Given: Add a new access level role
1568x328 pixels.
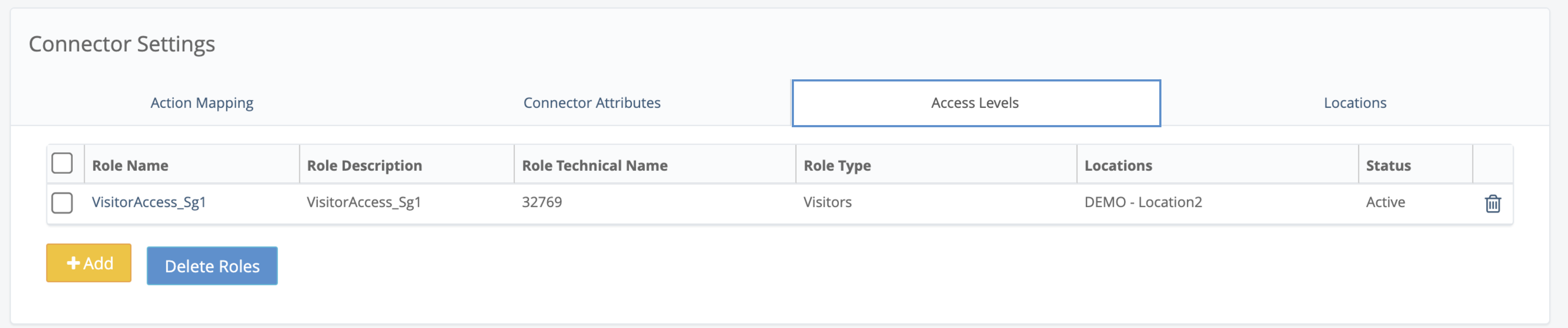Looking at the screenshot, I should (x=89, y=263).
